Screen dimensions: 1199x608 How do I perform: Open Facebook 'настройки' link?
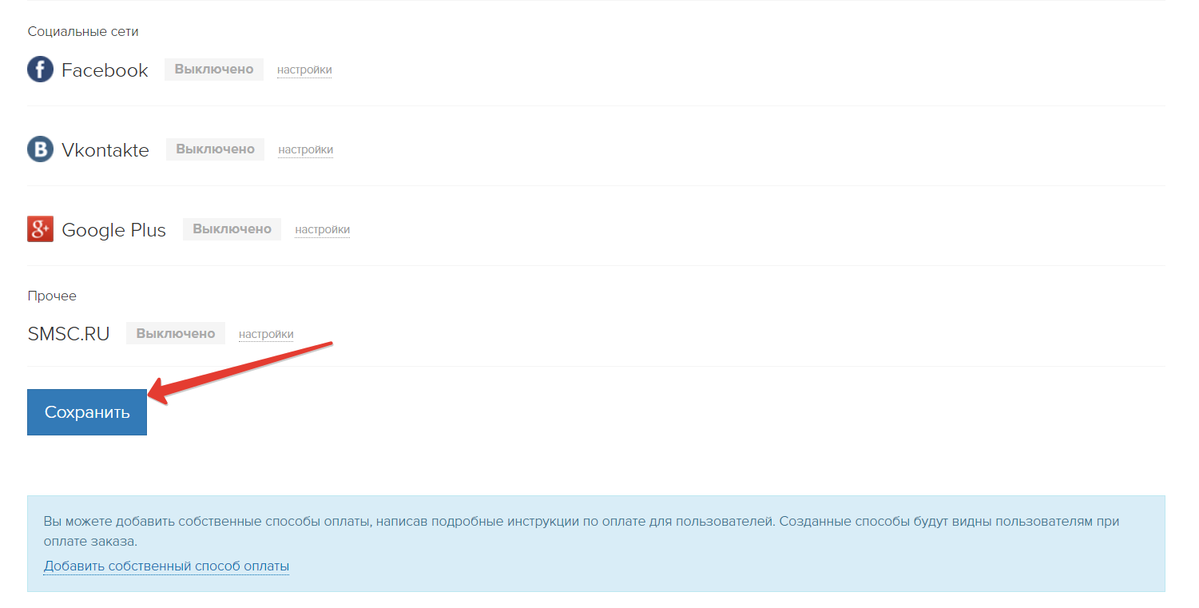click(304, 70)
